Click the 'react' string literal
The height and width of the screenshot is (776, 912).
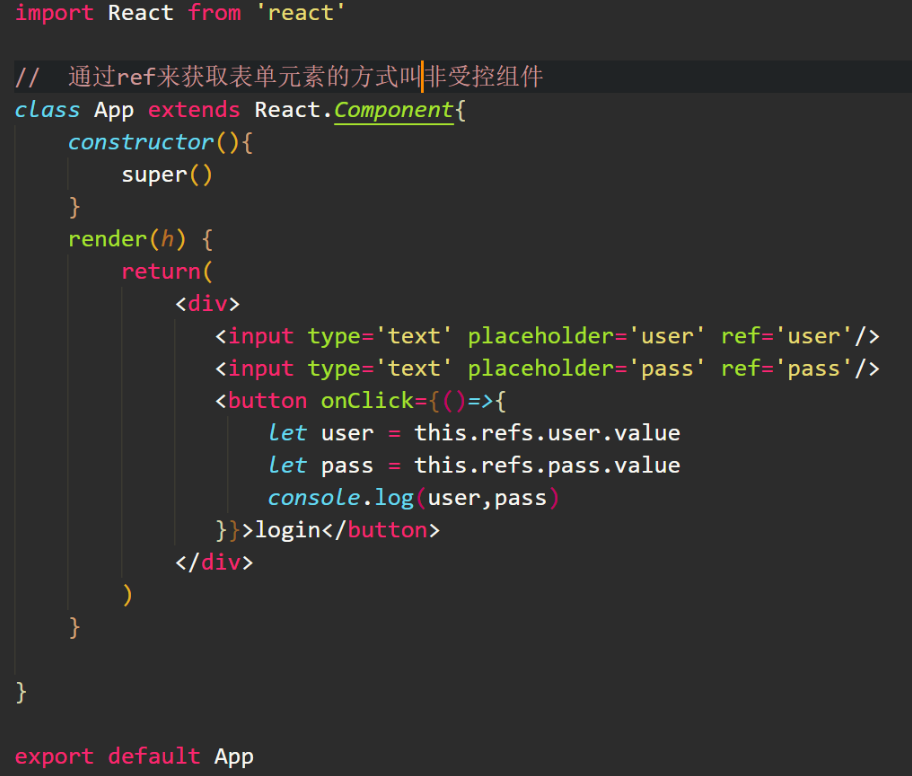coord(301,13)
